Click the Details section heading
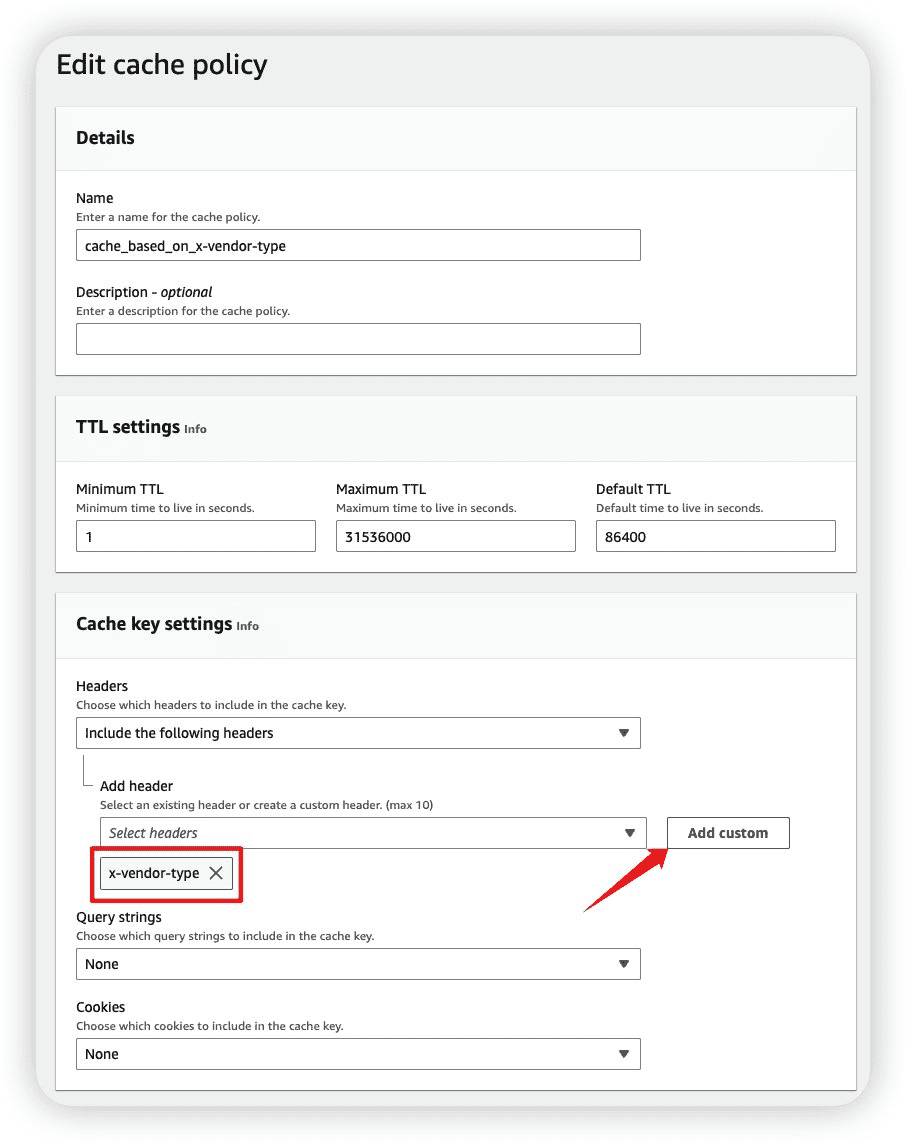Image resolution: width=906 pixels, height=1142 pixels. (x=106, y=138)
